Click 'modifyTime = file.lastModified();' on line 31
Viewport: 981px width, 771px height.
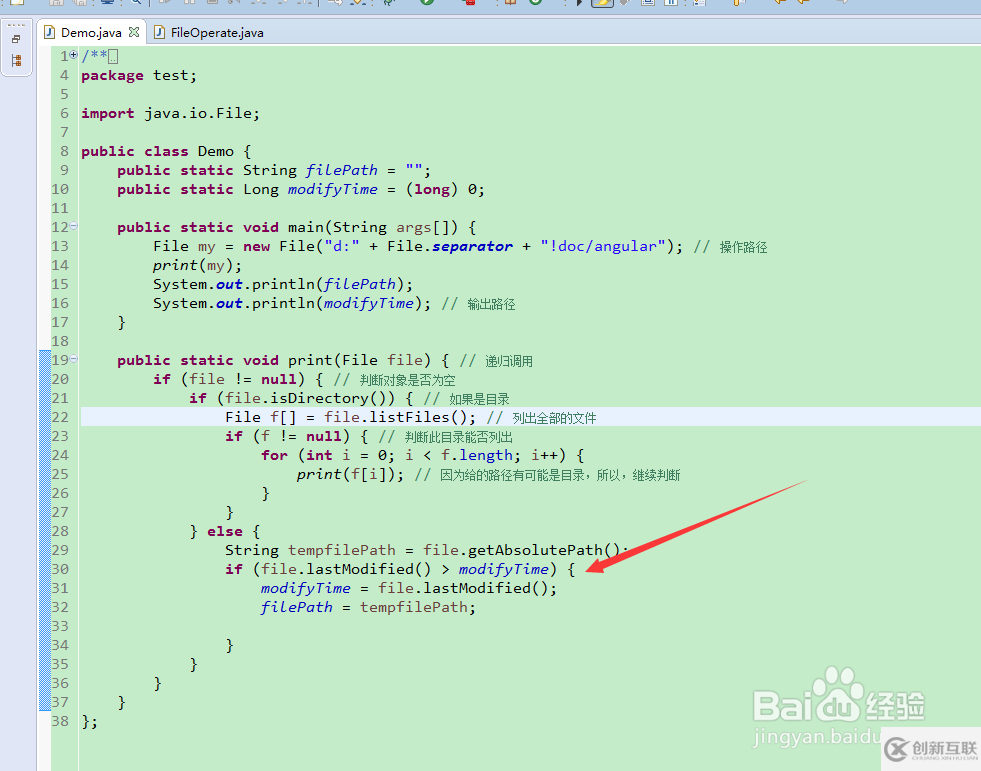coord(409,588)
